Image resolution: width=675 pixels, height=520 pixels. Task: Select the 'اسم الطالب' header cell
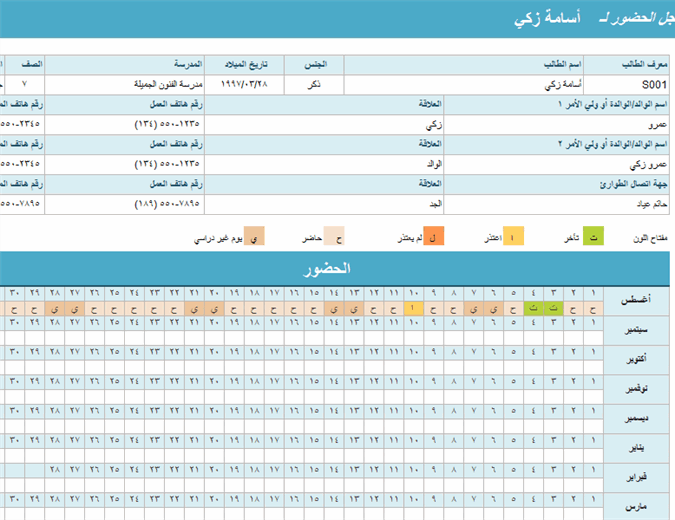pyautogui.click(x=464, y=65)
